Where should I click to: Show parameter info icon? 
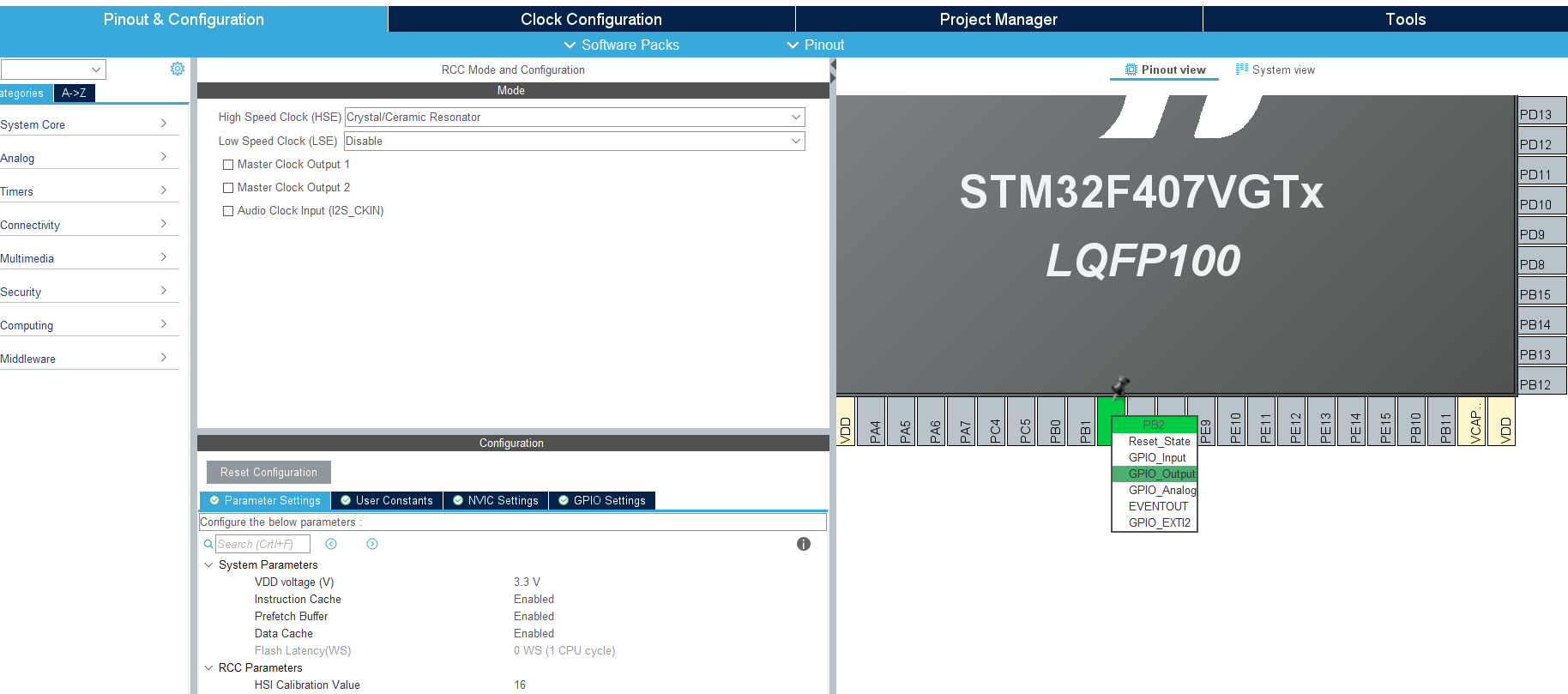[804, 544]
